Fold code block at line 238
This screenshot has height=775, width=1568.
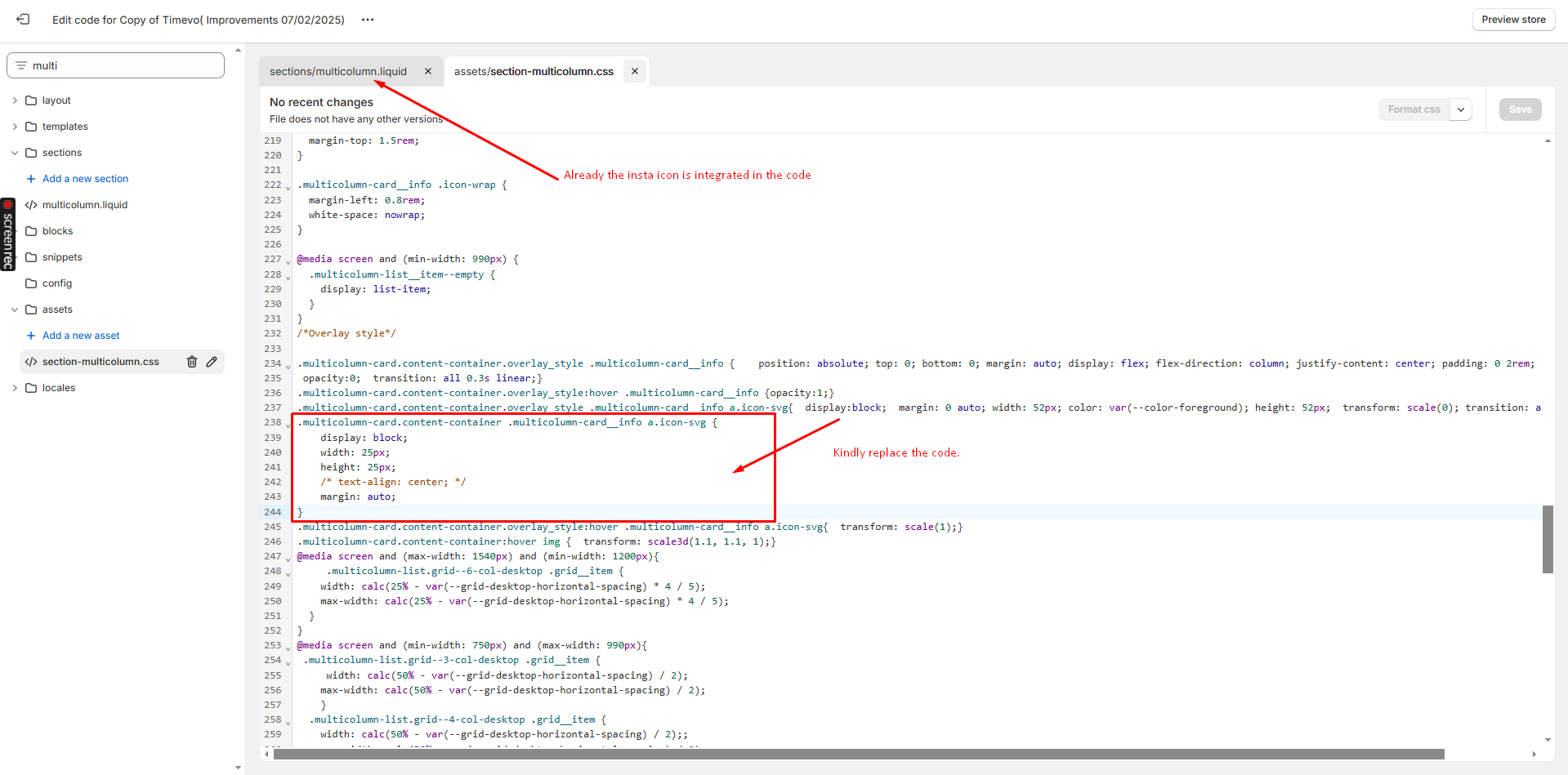point(288,425)
